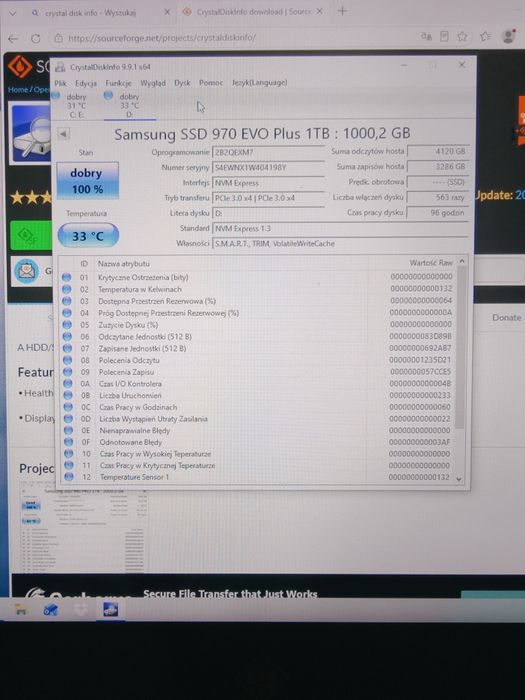The image size is (525, 700).
Task: Open File Explorer from the taskbar
Action: pyautogui.click(x=20, y=609)
